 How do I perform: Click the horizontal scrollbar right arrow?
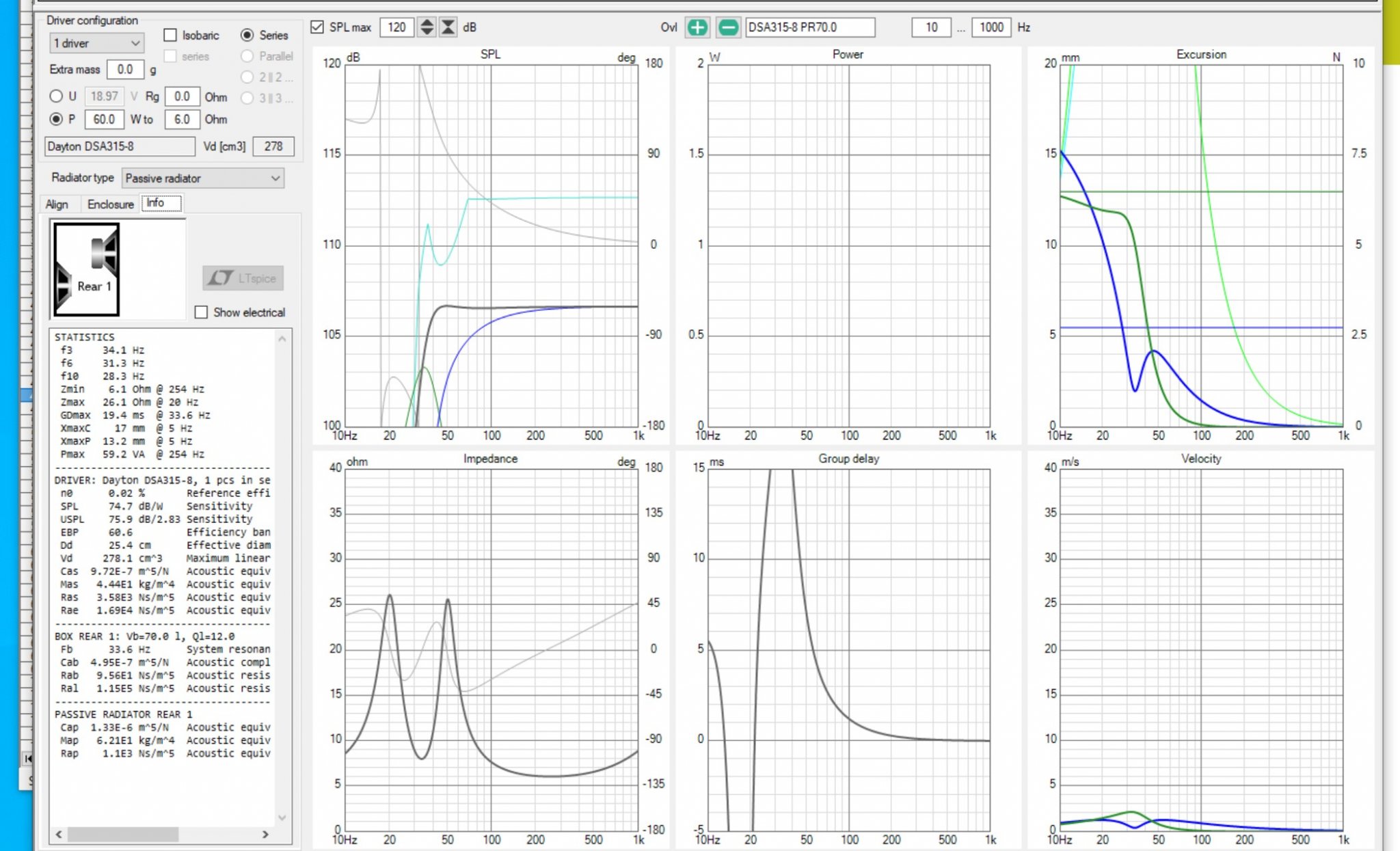(265, 835)
